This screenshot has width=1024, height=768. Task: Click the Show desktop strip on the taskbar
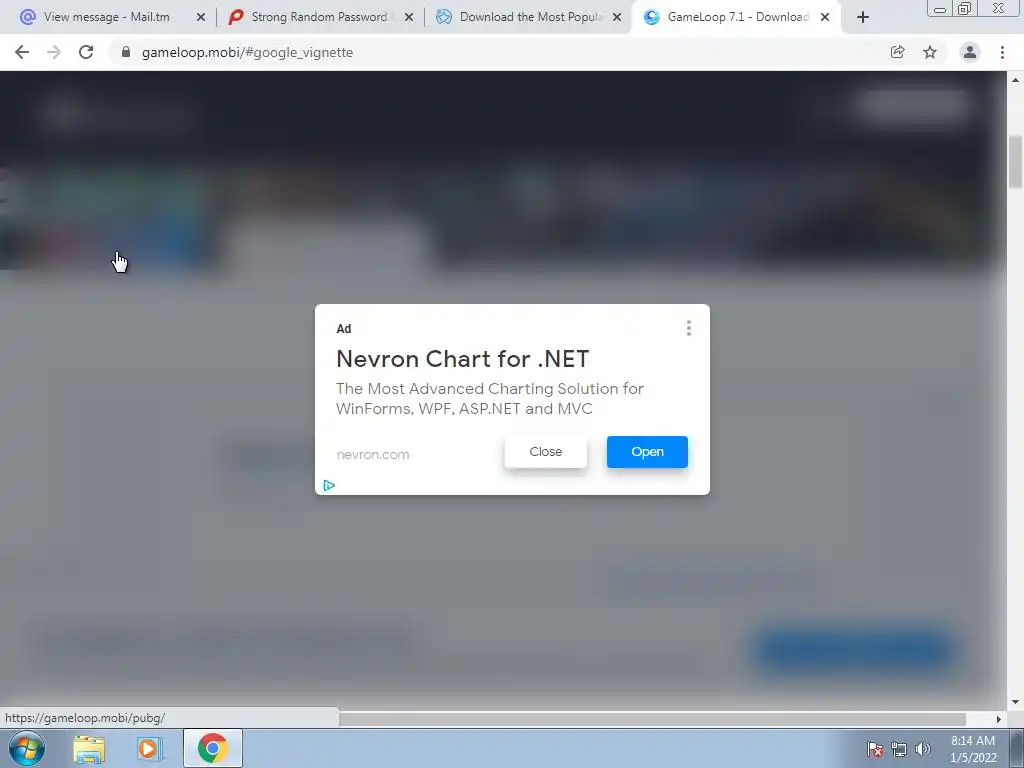(1017, 748)
